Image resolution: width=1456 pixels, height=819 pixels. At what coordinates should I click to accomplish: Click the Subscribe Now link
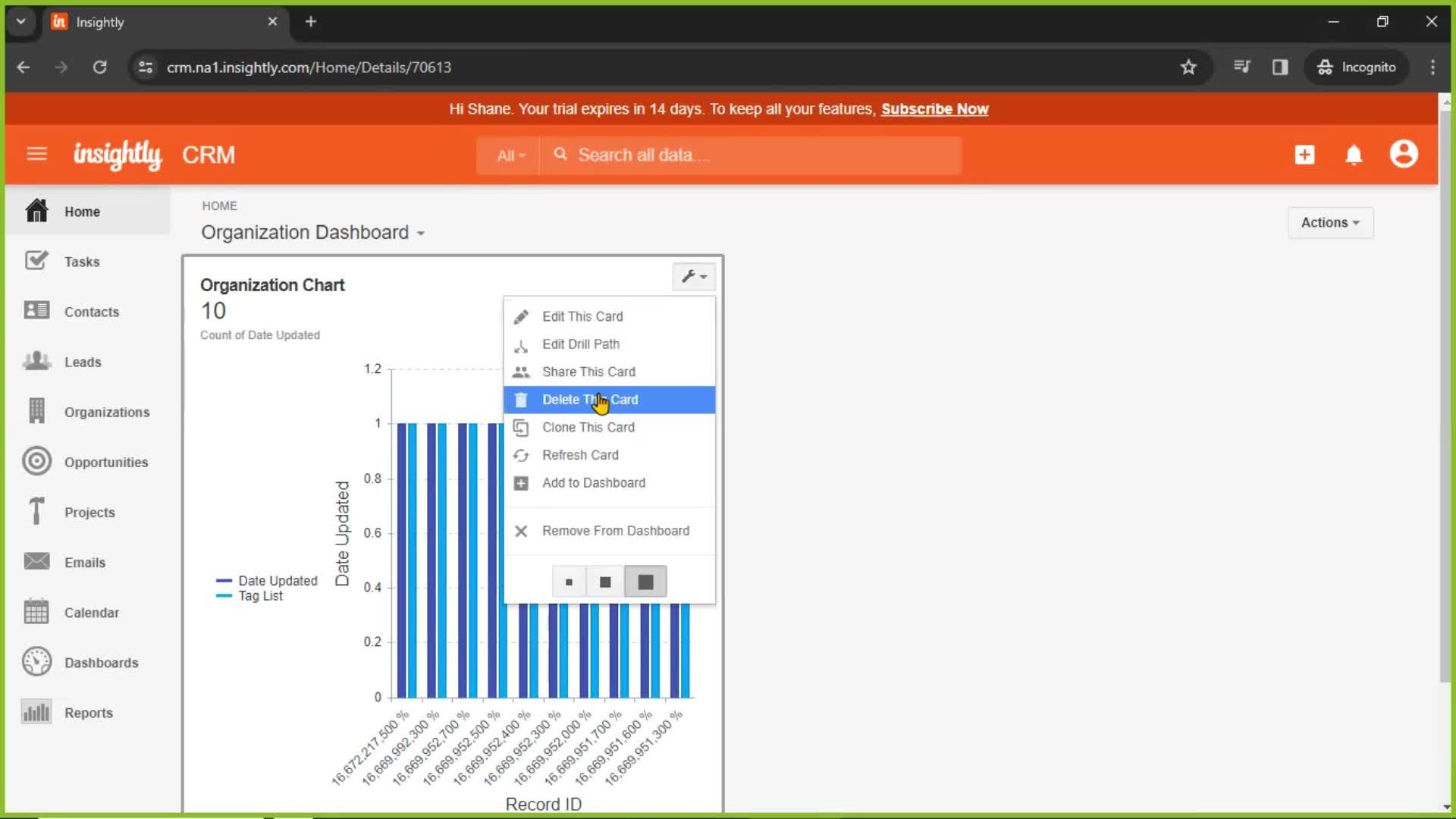coord(934,109)
